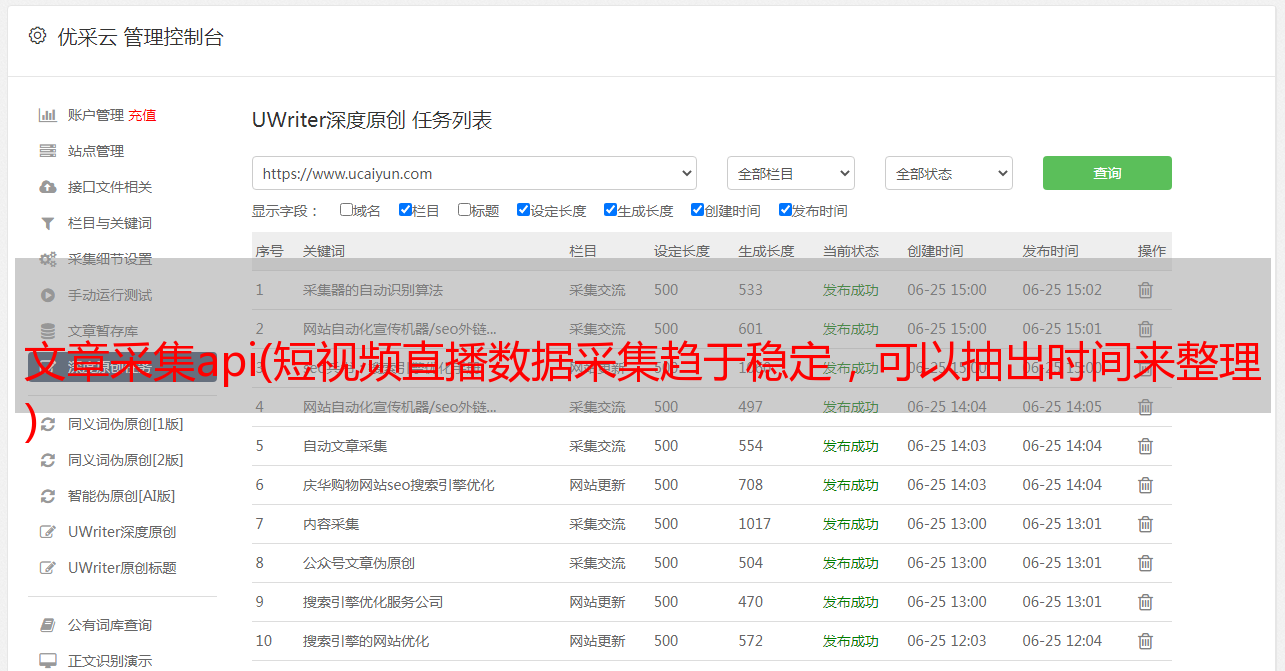Click keyword 自动文章采集 in row 5
Screen dimensions: 1285x671
pos(345,446)
